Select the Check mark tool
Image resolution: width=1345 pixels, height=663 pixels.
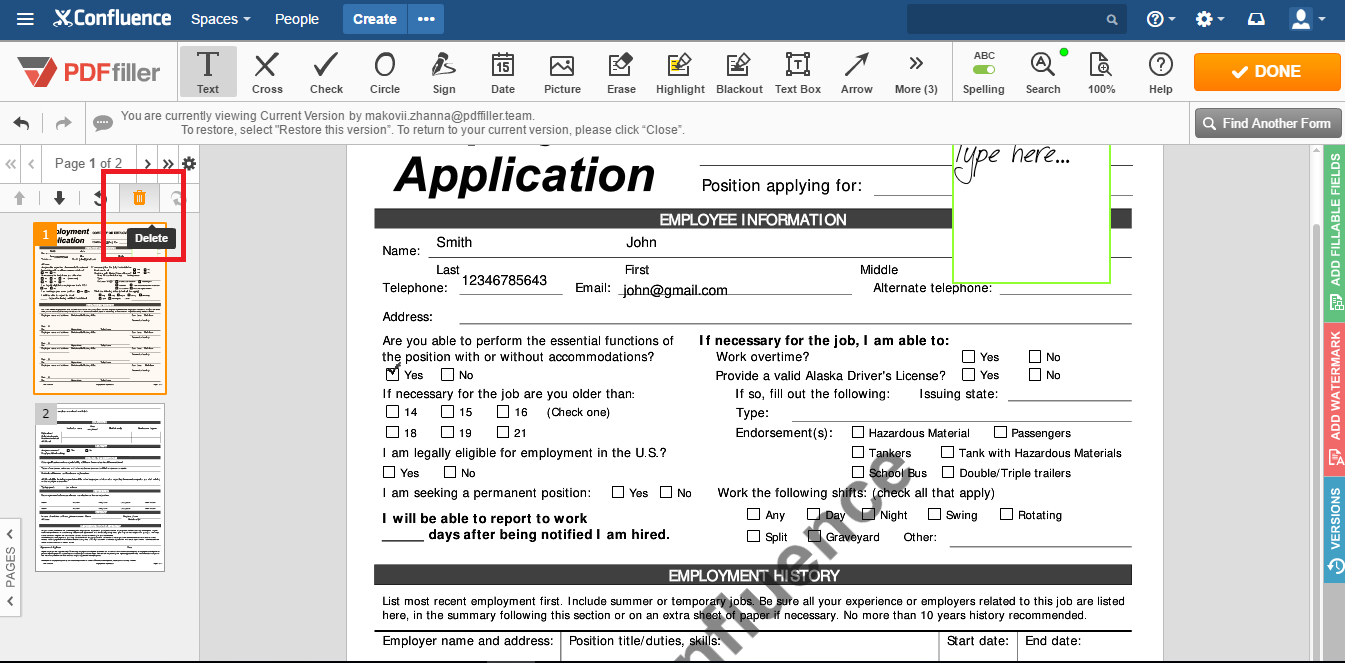click(326, 71)
